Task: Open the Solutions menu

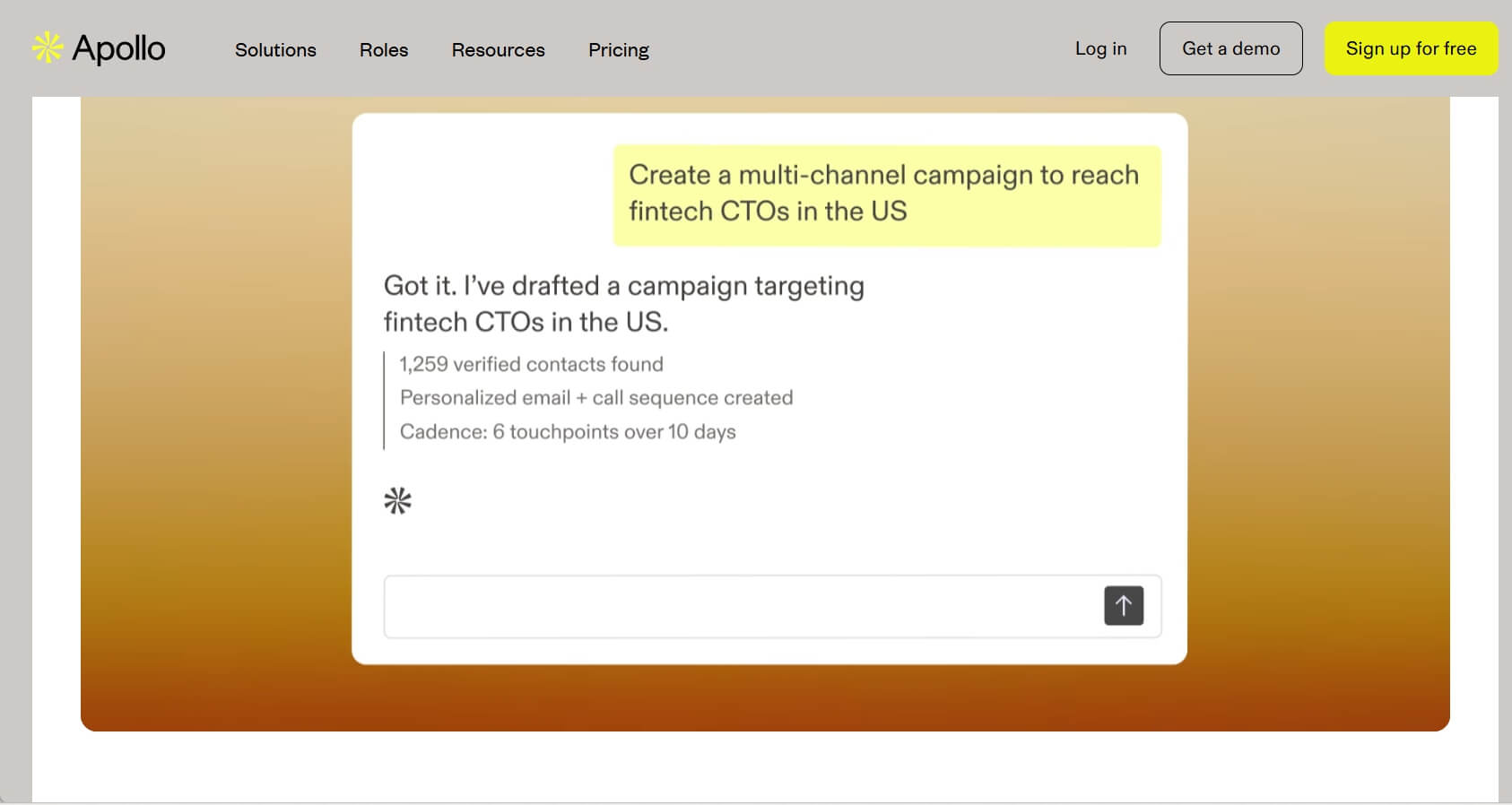Action: click(x=275, y=50)
